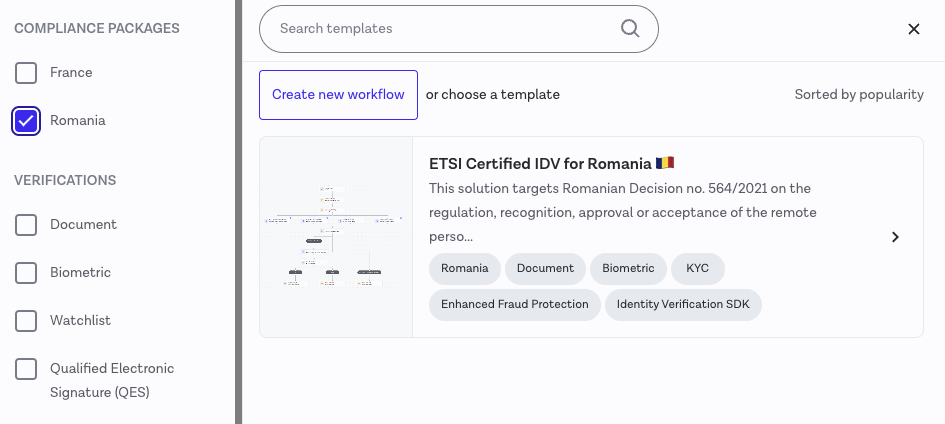Select the KYC tag chip

coord(697,269)
